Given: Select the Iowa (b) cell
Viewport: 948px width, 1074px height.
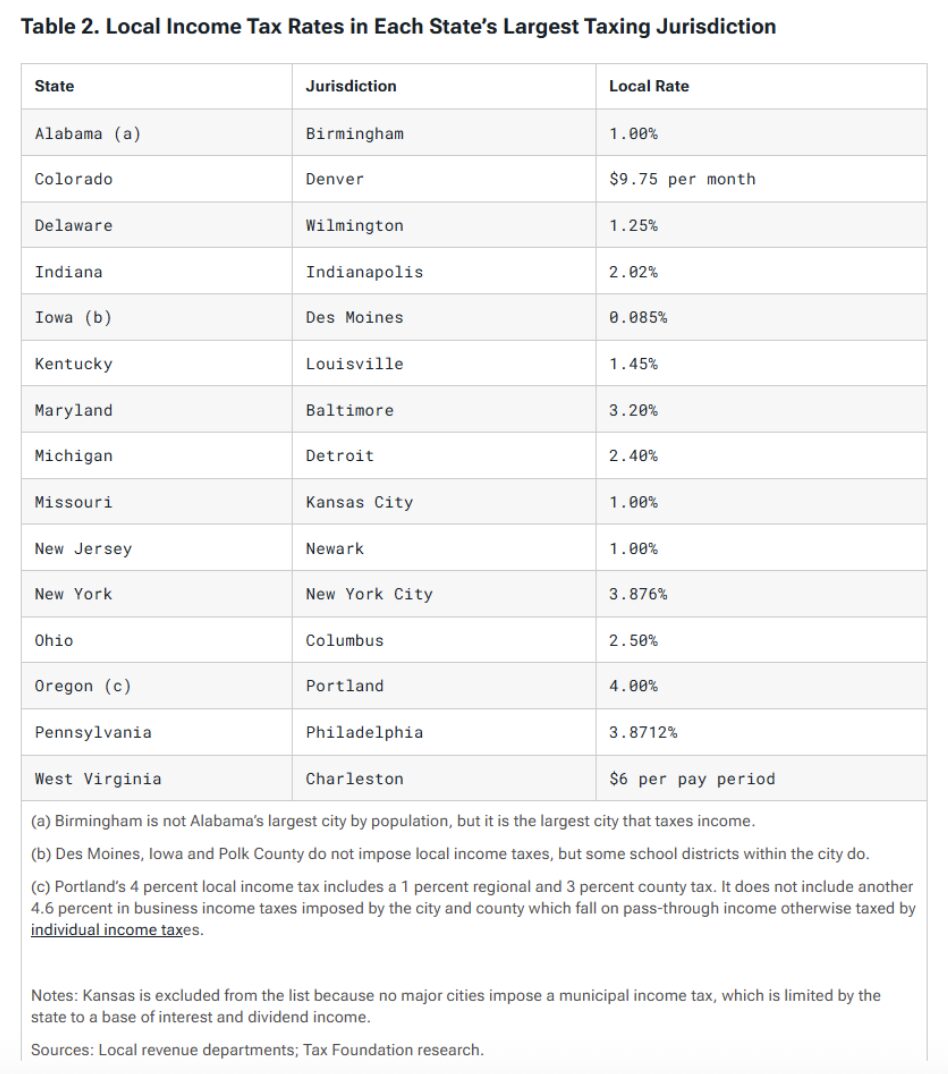Looking at the screenshot, I should coord(157,318).
